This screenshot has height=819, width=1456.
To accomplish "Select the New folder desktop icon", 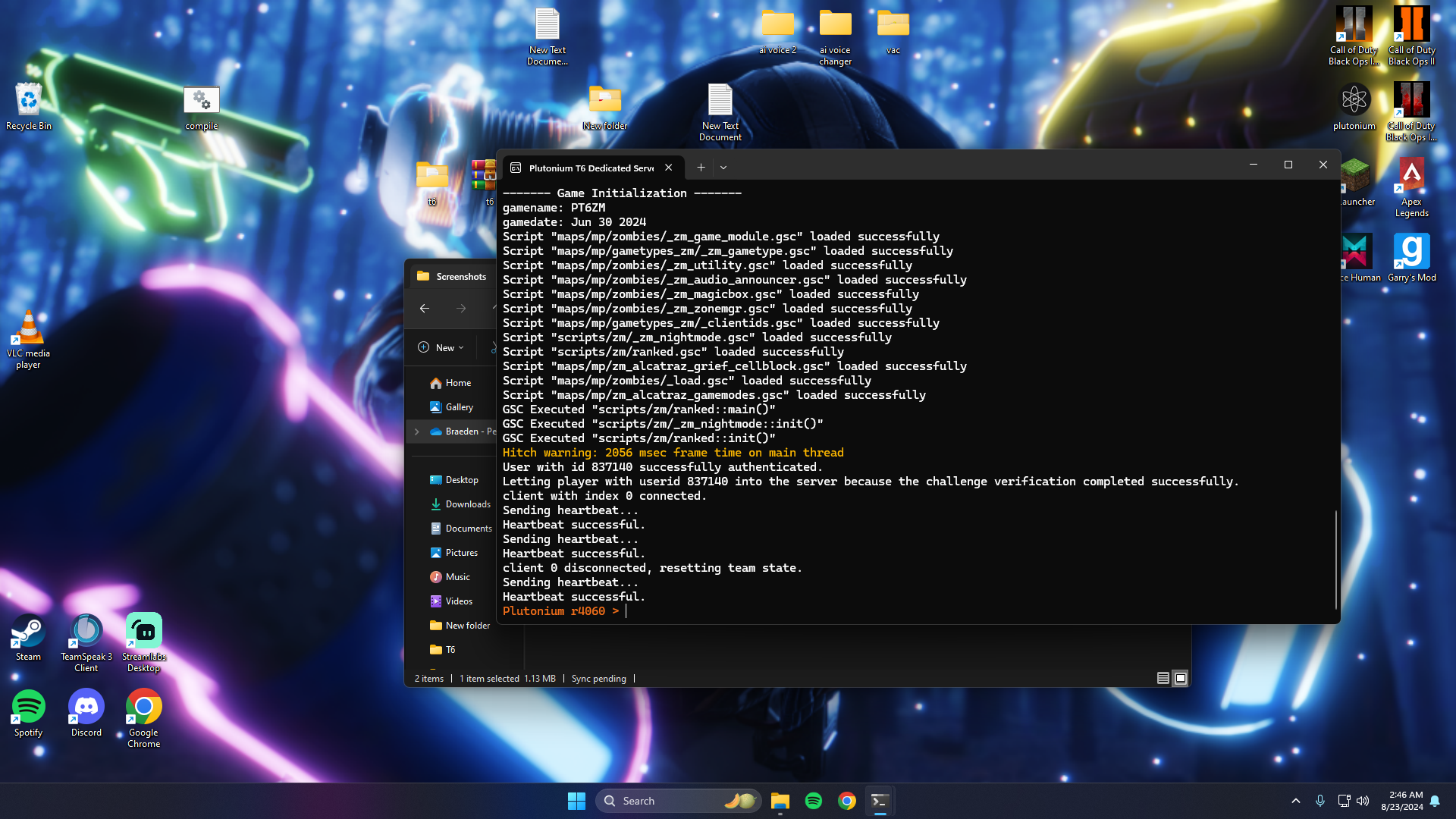I will [x=604, y=106].
